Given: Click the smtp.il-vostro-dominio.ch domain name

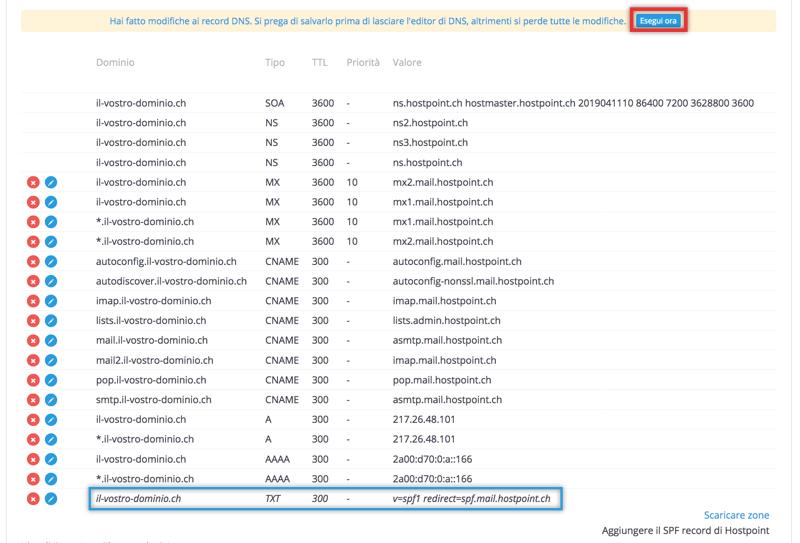Looking at the screenshot, I should tap(153, 400).
